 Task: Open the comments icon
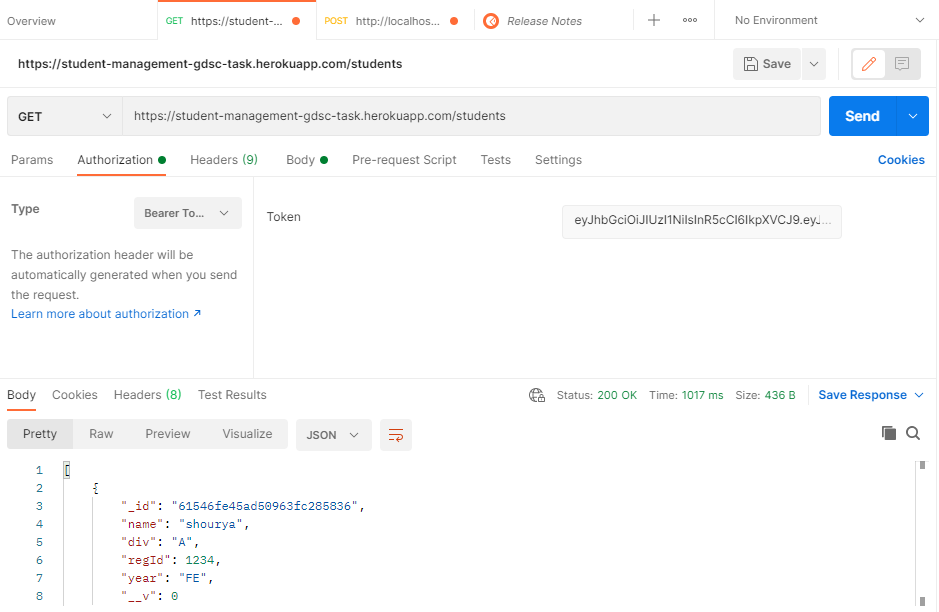tap(902, 63)
